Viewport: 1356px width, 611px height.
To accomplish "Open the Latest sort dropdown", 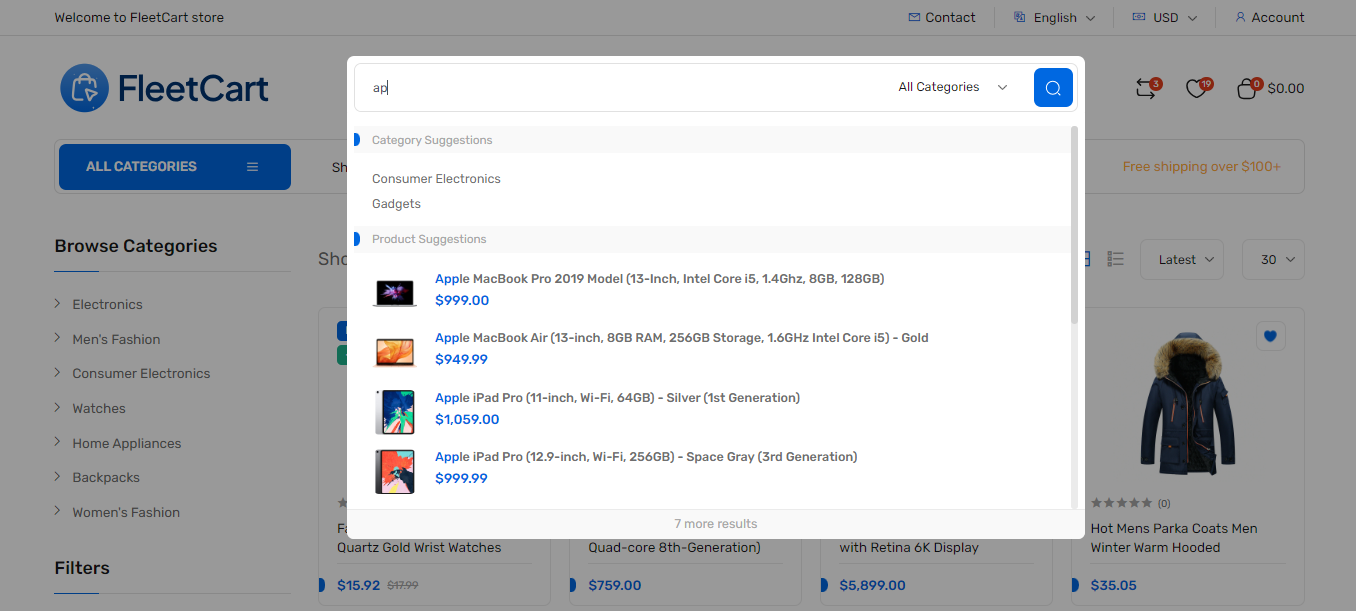I will (x=1182, y=259).
